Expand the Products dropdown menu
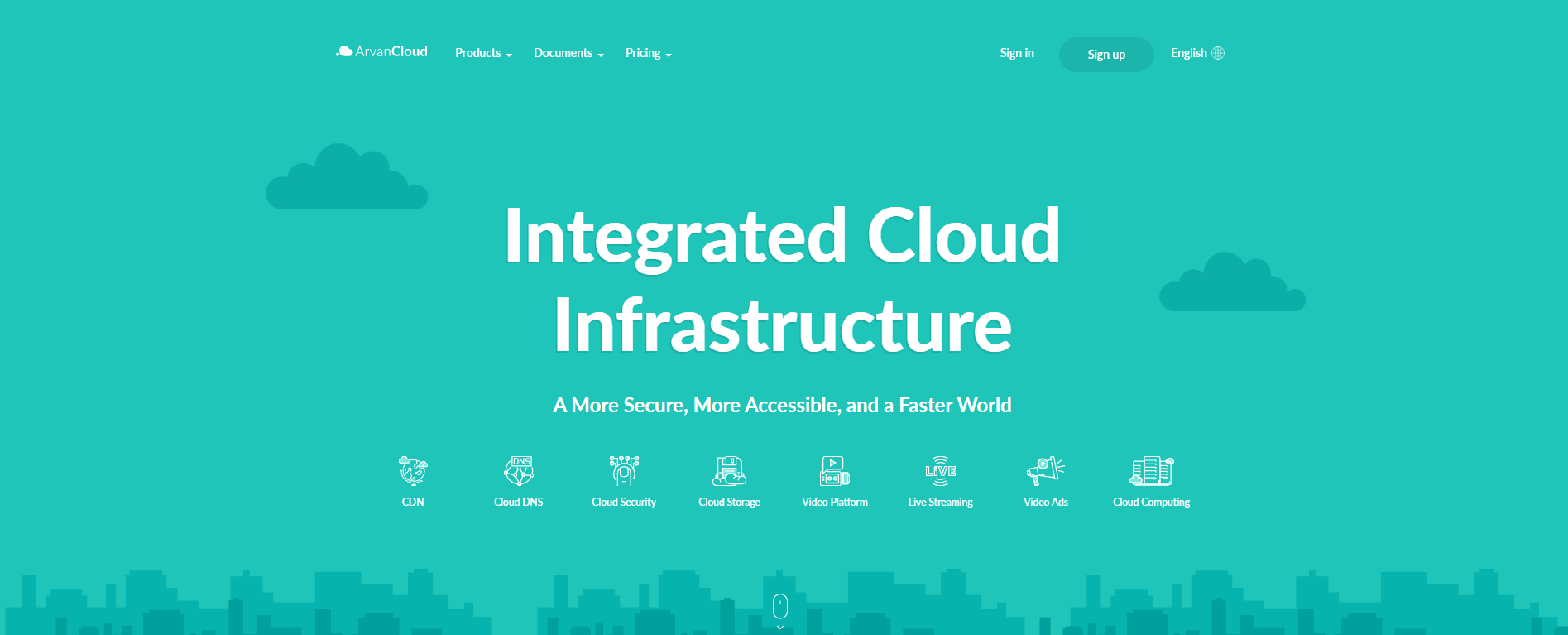Screen dimensions: 1568x635 pos(483,53)
